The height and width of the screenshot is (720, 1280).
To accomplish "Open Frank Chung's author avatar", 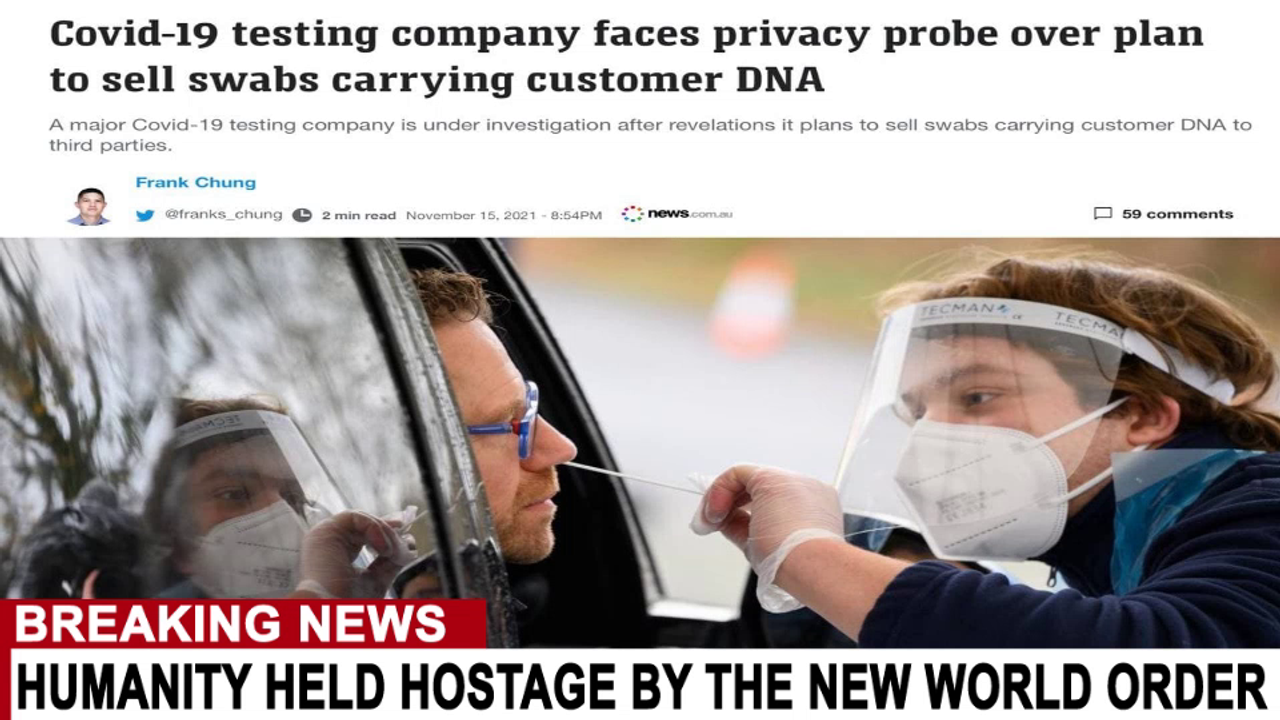I will [90, 206].
